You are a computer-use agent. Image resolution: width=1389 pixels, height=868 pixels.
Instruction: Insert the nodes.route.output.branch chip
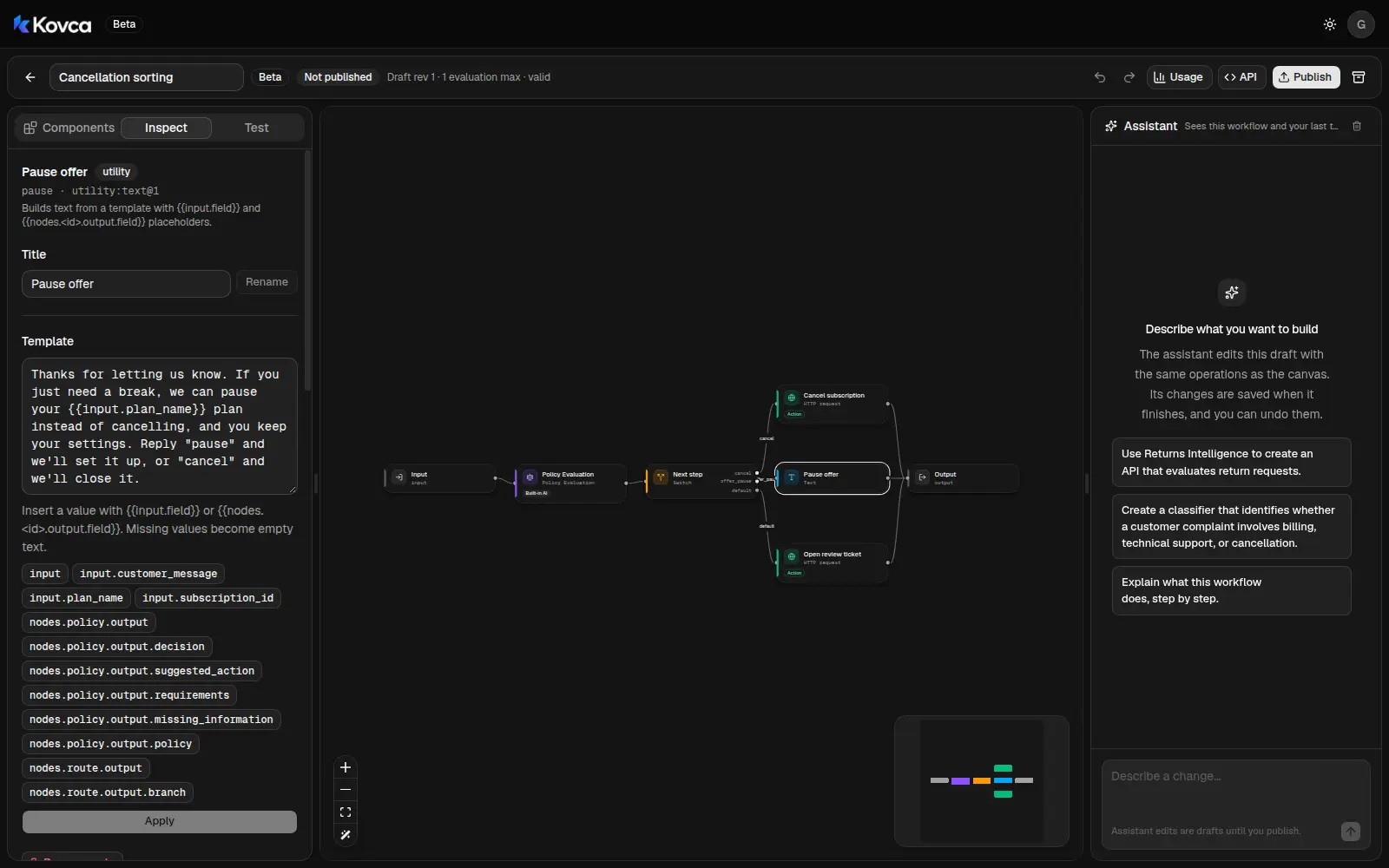(x=108, y=792)
